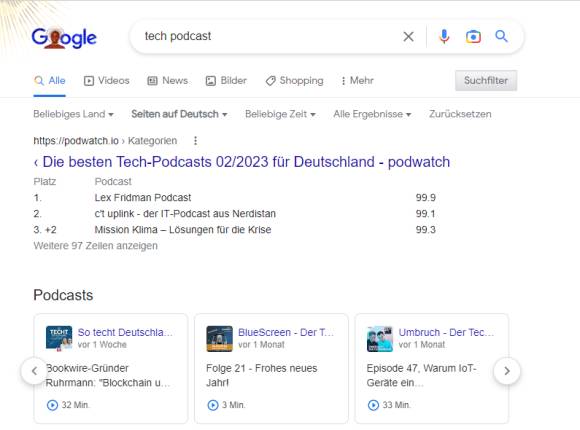
Task: Open the three-dot menu beside podwatch.io result
Action: (195, 141)
